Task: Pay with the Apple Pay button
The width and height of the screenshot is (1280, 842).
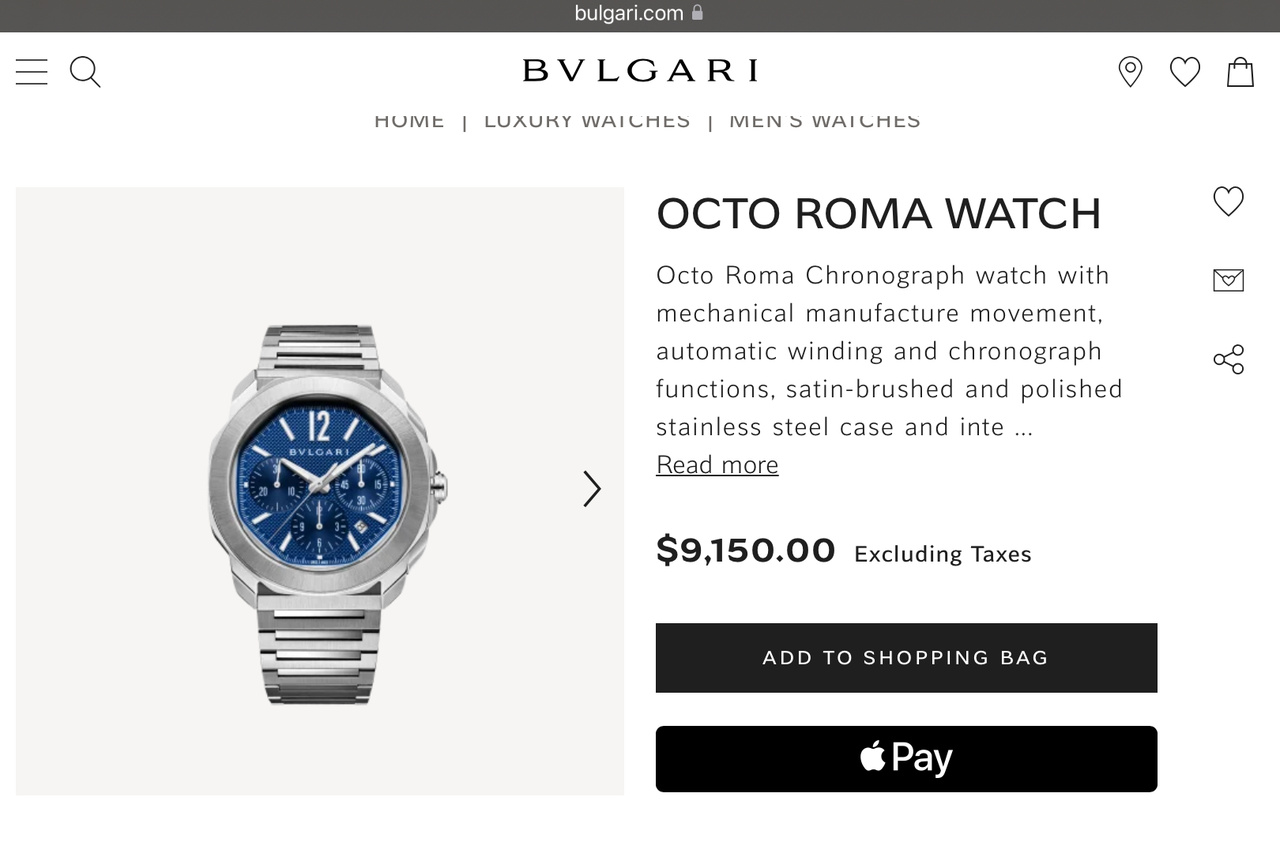Action: click(x=906, y=759)
